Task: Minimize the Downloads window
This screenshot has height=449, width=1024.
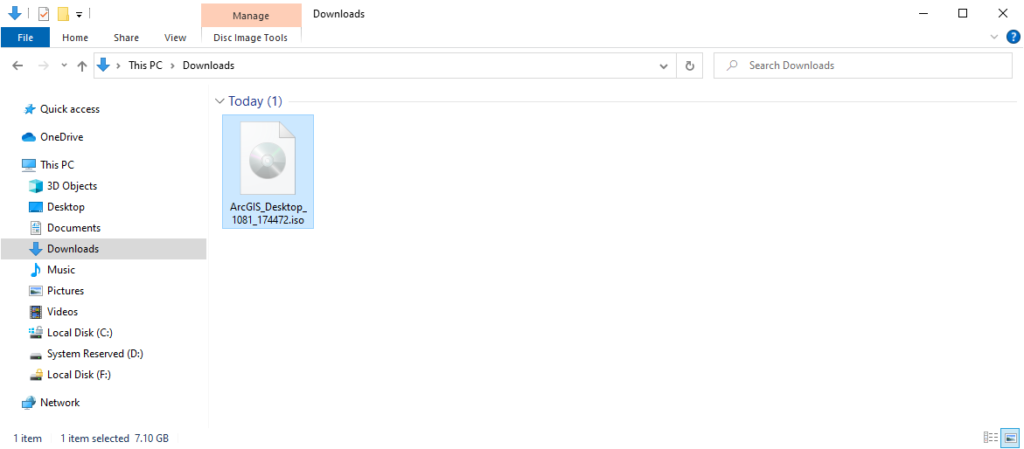Action: (x=923, y=14)
